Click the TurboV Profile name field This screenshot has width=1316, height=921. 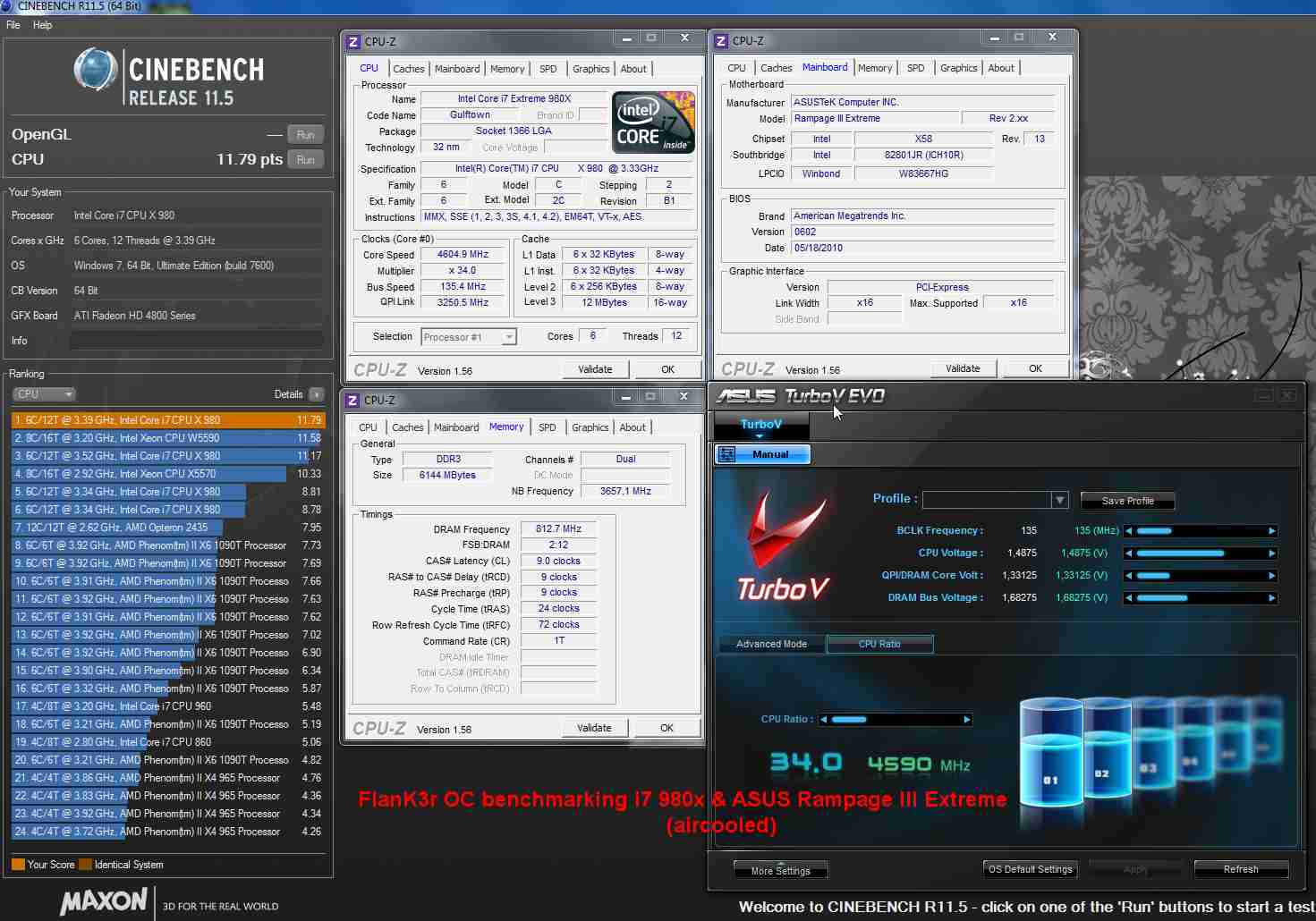tap(987, 500)
